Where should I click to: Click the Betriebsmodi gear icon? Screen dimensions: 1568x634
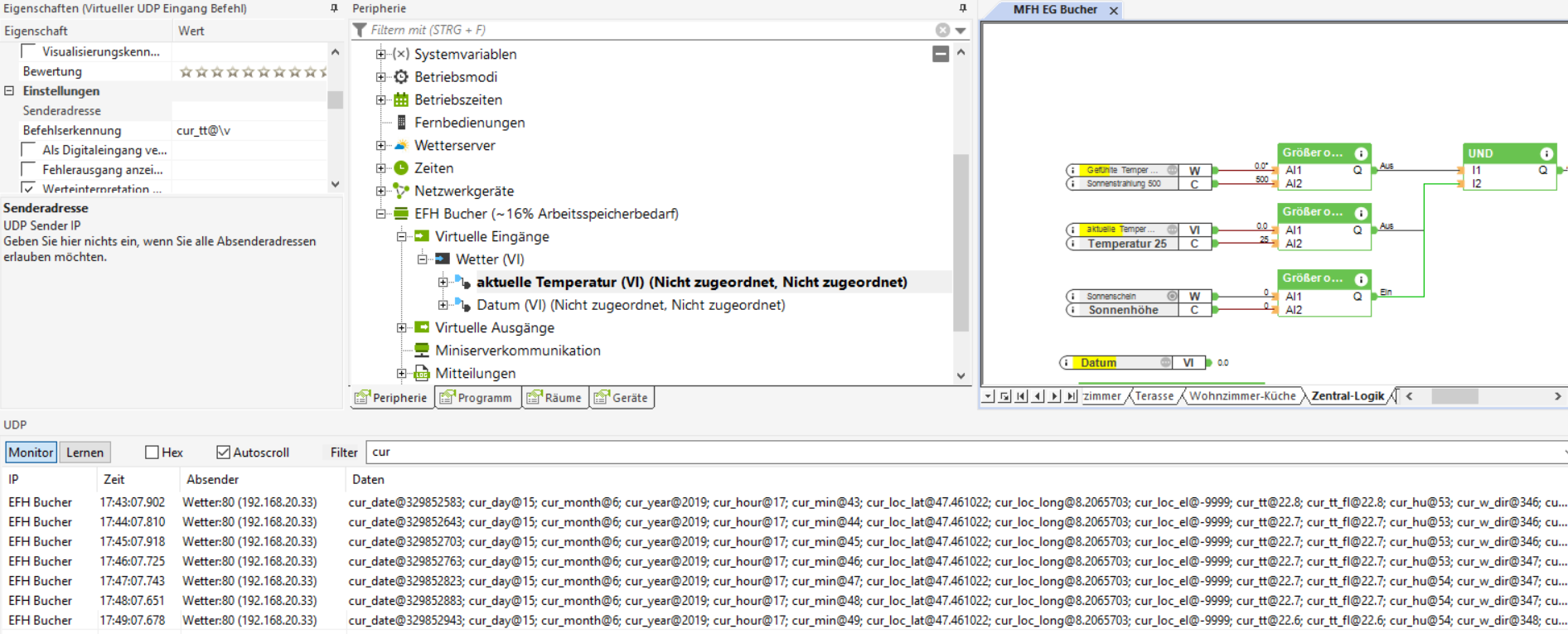(401, 77)
